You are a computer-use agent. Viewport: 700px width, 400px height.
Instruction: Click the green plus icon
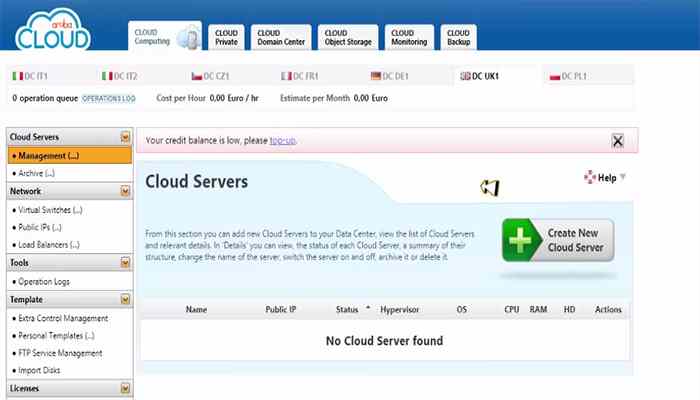click(520, 240)
